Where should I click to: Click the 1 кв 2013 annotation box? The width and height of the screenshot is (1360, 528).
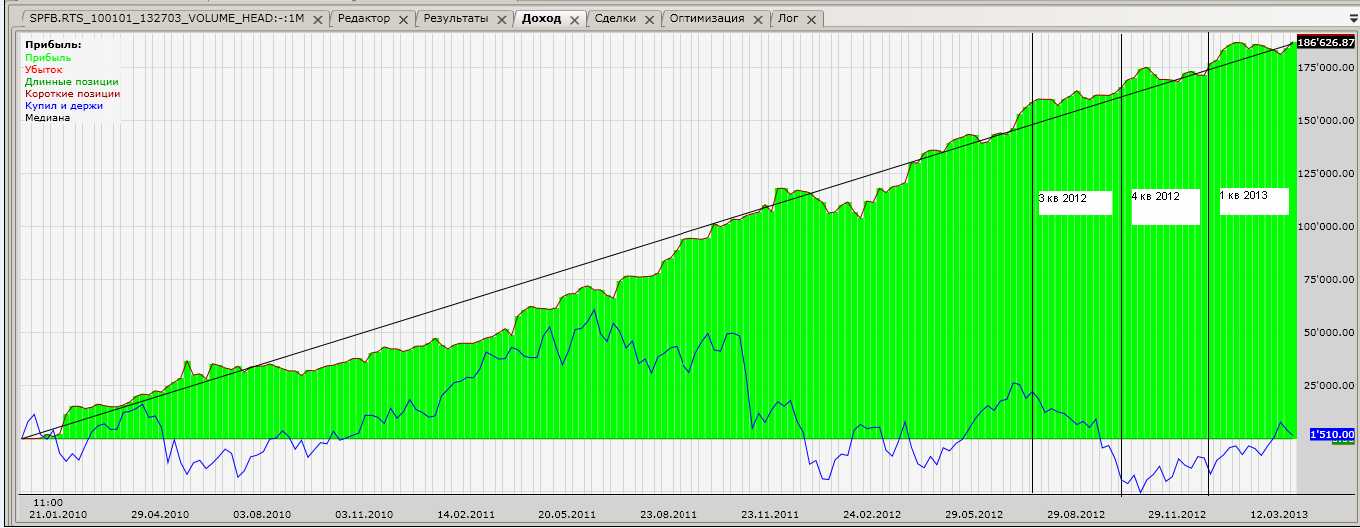[x=1254, y=200]
